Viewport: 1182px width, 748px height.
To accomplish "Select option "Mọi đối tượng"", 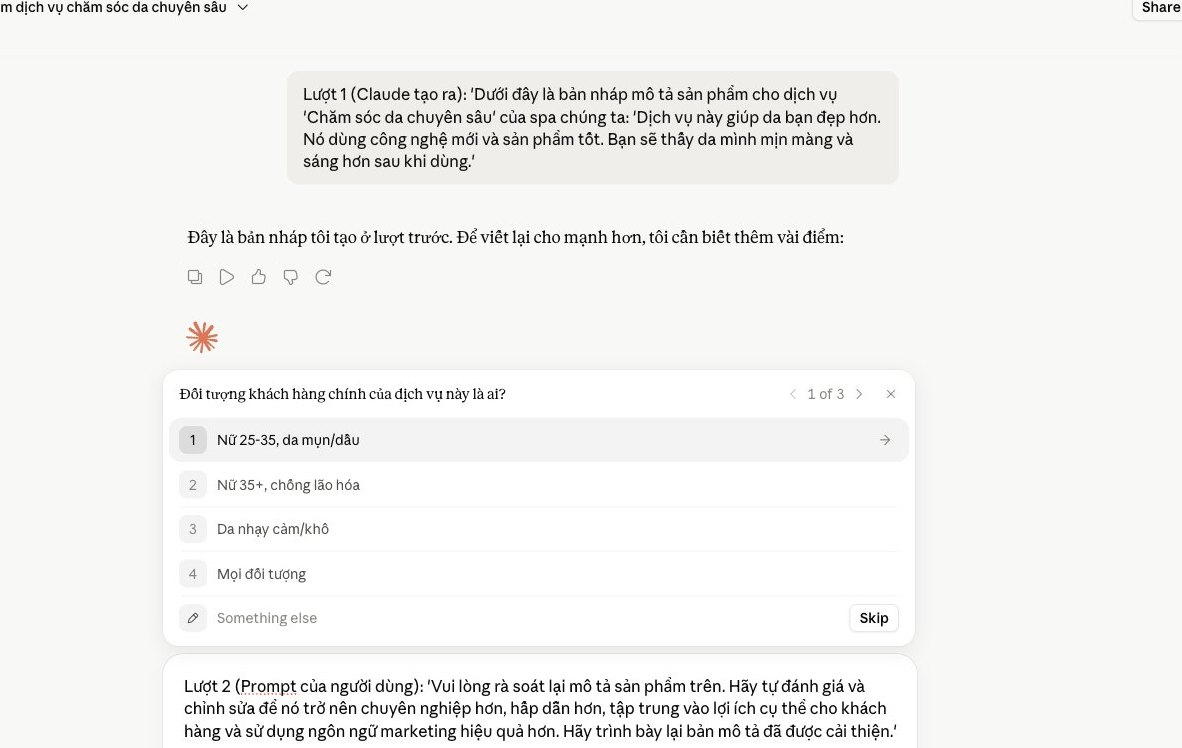I will point(538,574).
